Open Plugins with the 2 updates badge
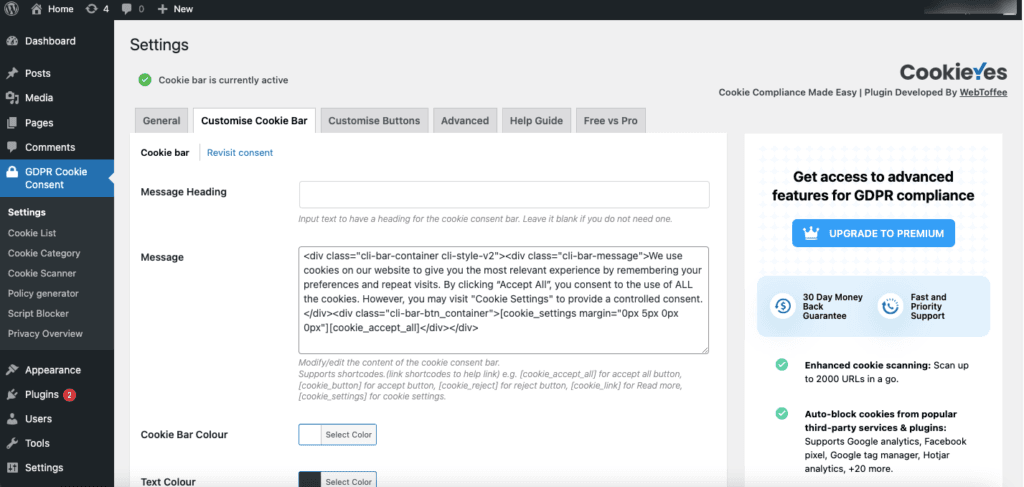This screenshot has height=487, width=1024. click(50, 394)
